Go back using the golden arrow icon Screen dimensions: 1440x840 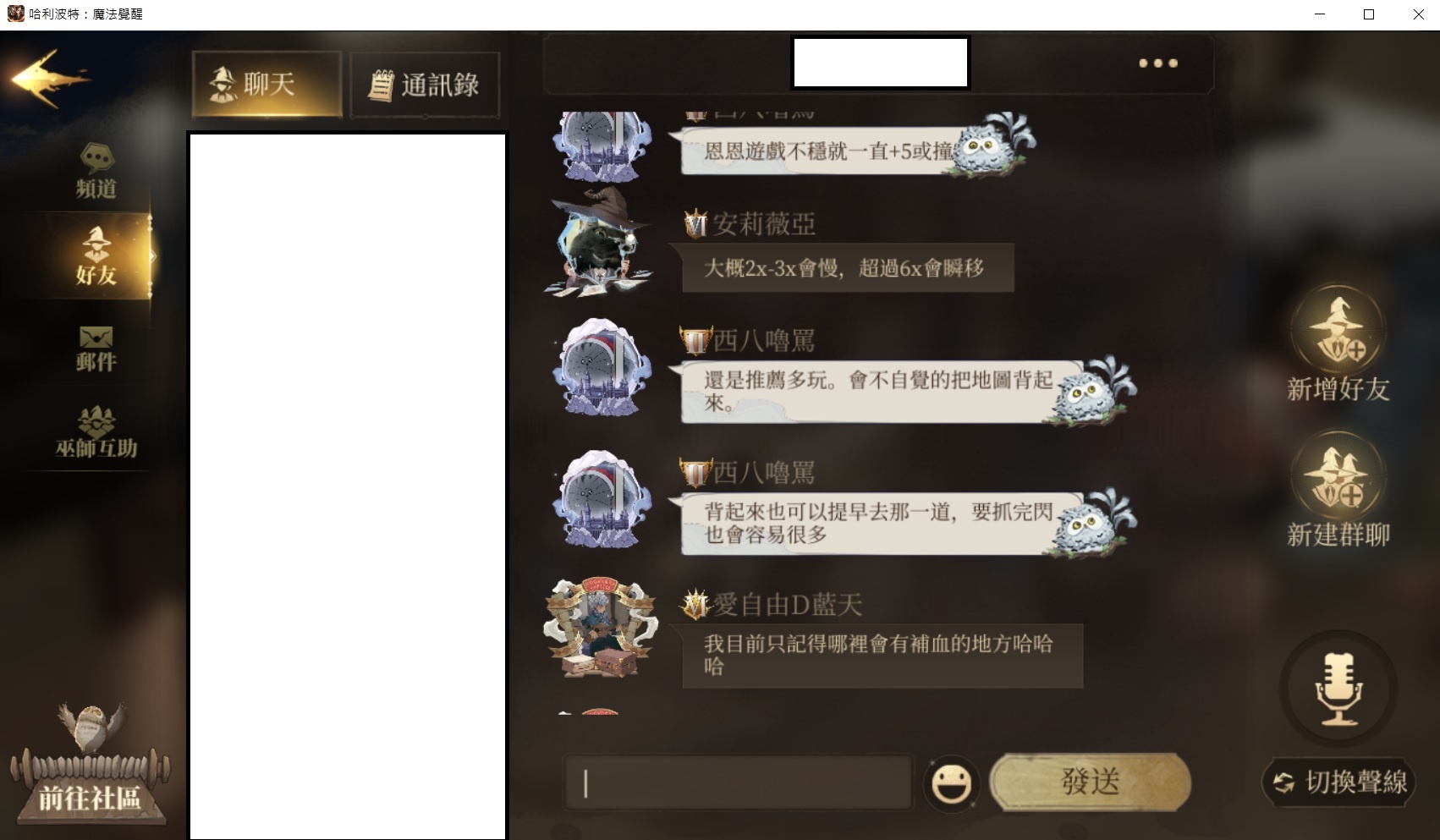click(x=49, y=79)
